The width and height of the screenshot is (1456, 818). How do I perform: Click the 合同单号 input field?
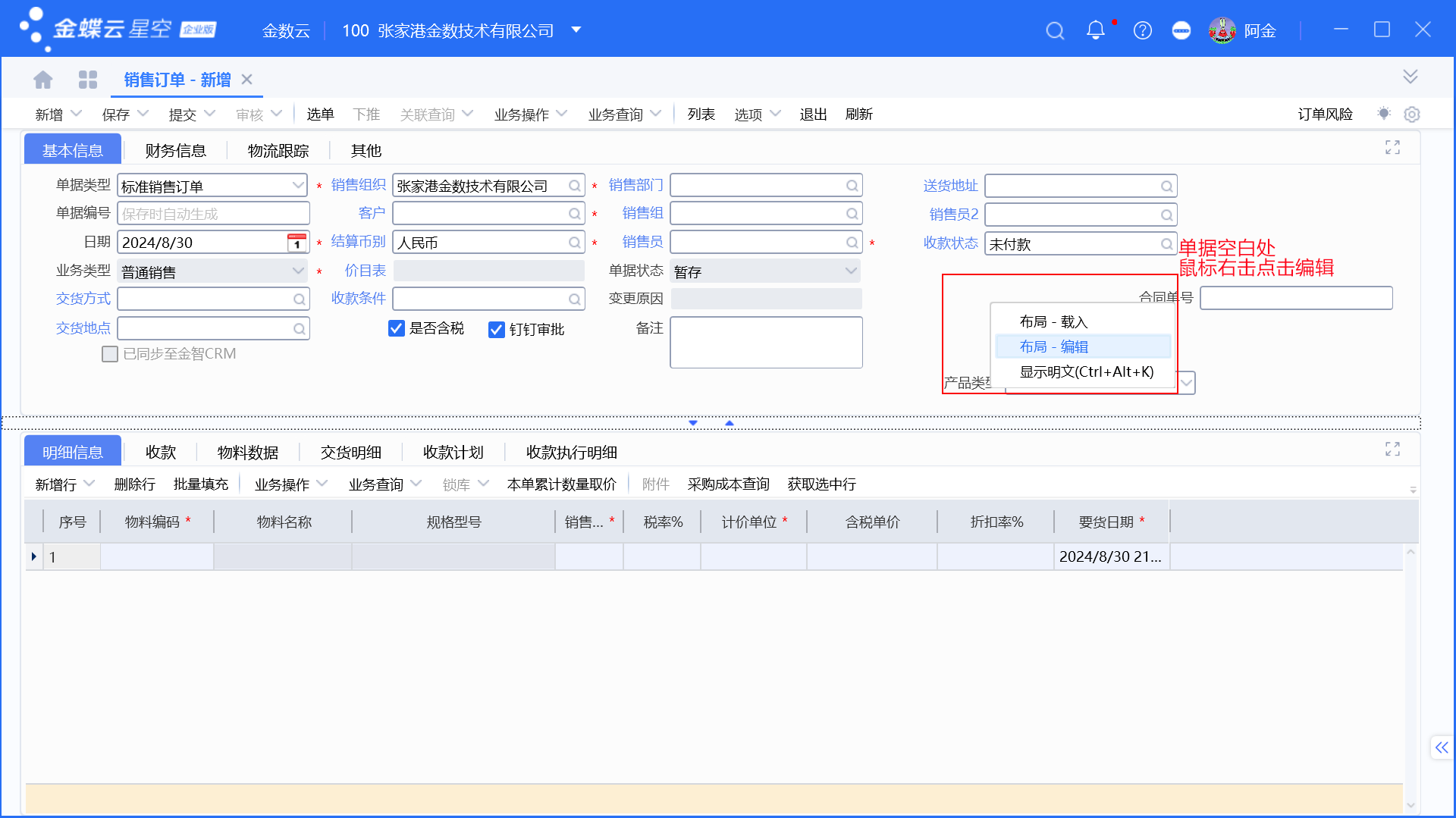[x=1296, y=298]
